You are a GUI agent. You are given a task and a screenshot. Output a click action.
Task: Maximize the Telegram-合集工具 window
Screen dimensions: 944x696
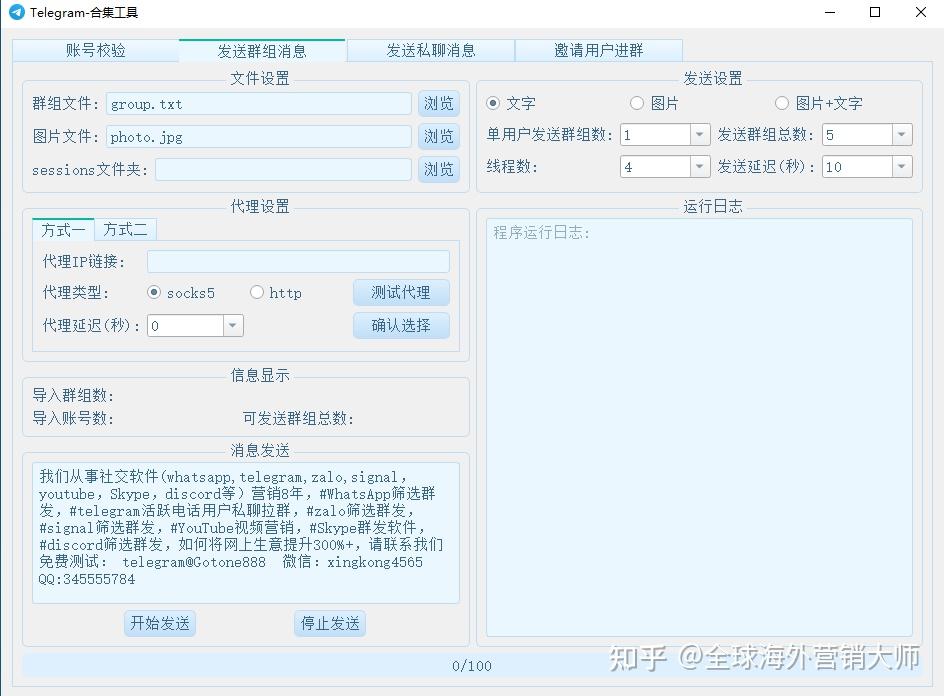point(875,12)
